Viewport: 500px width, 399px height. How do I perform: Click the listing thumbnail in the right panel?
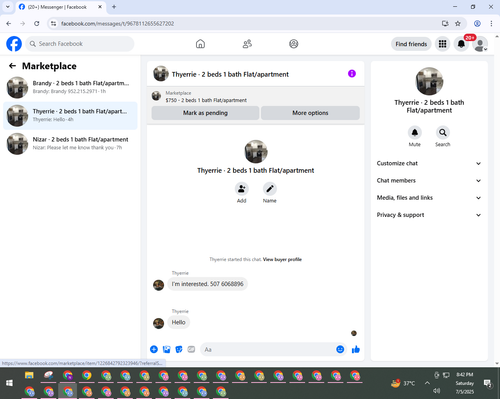click(x=429, y=81)
